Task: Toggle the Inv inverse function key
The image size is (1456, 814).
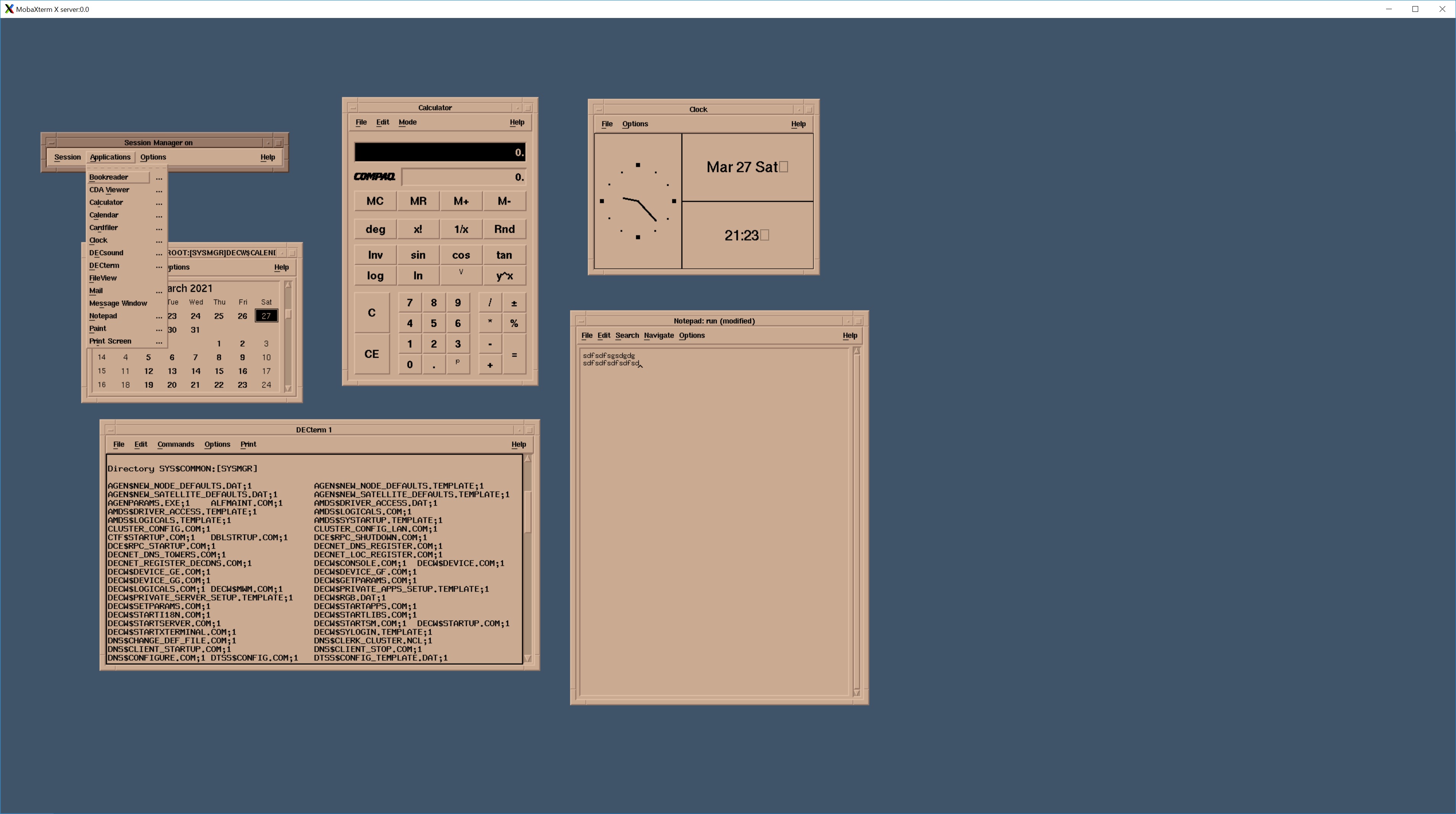Action: 375,255
